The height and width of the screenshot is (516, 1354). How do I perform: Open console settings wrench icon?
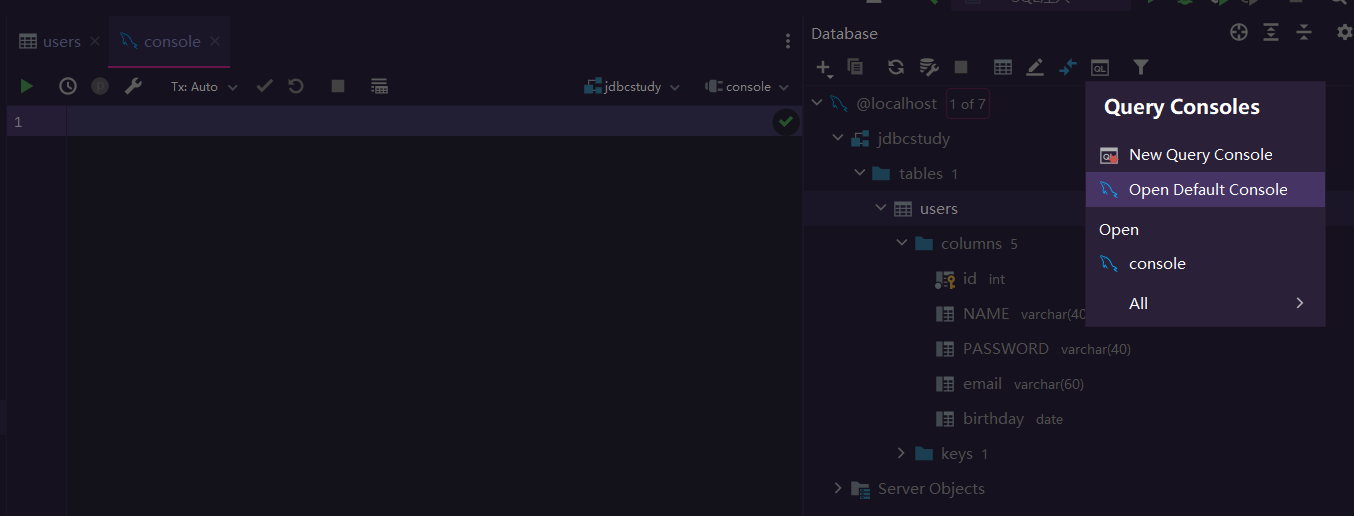coord(133,86)
